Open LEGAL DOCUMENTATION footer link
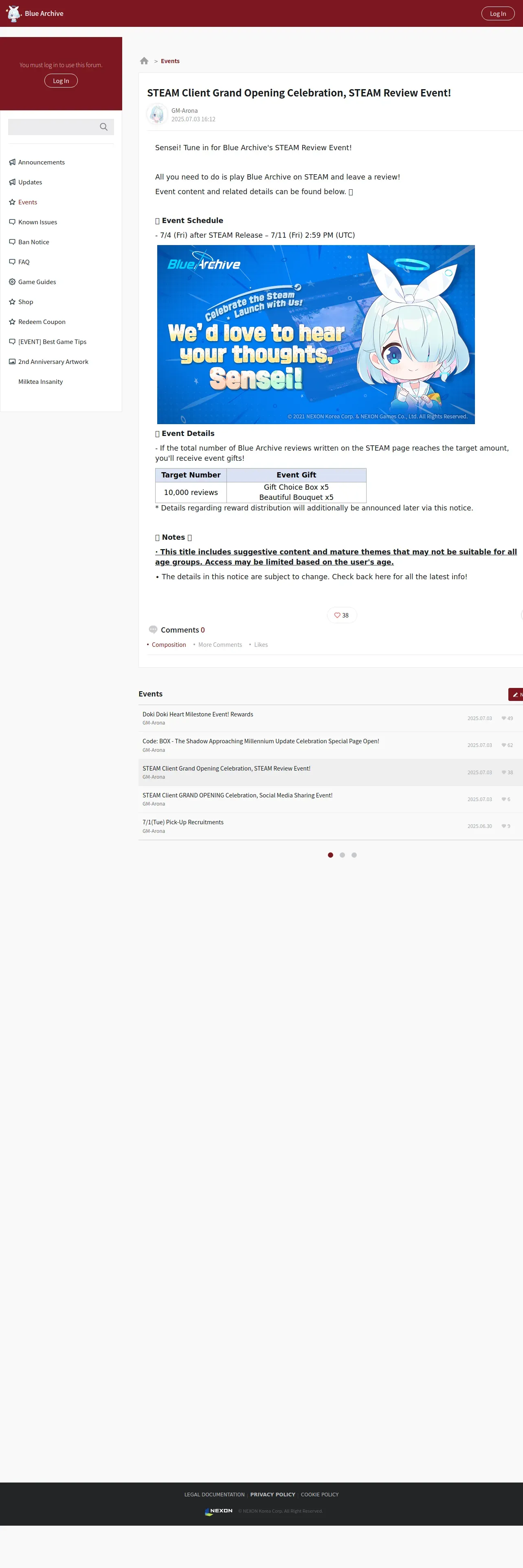The width and height of the screenshot is (523, 1568). pyautogui.click(x=214, y=1495)
